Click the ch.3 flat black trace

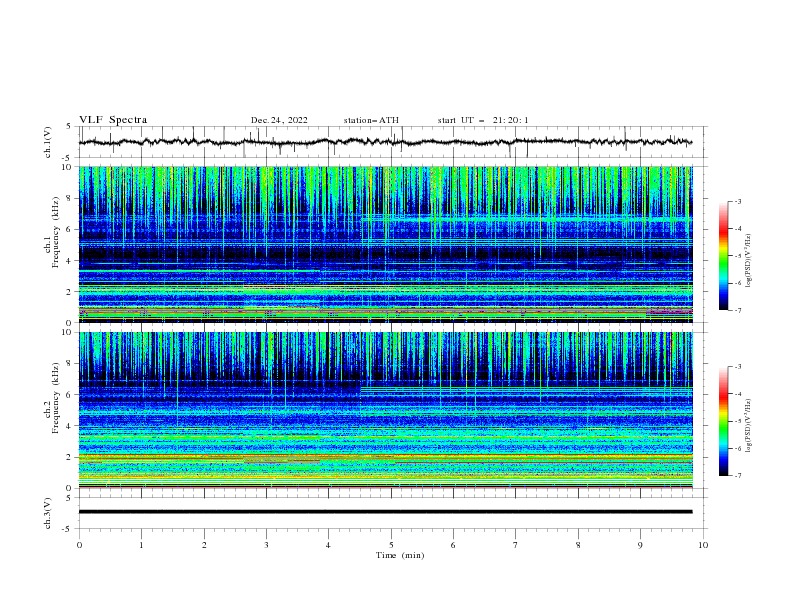(385, 512)
